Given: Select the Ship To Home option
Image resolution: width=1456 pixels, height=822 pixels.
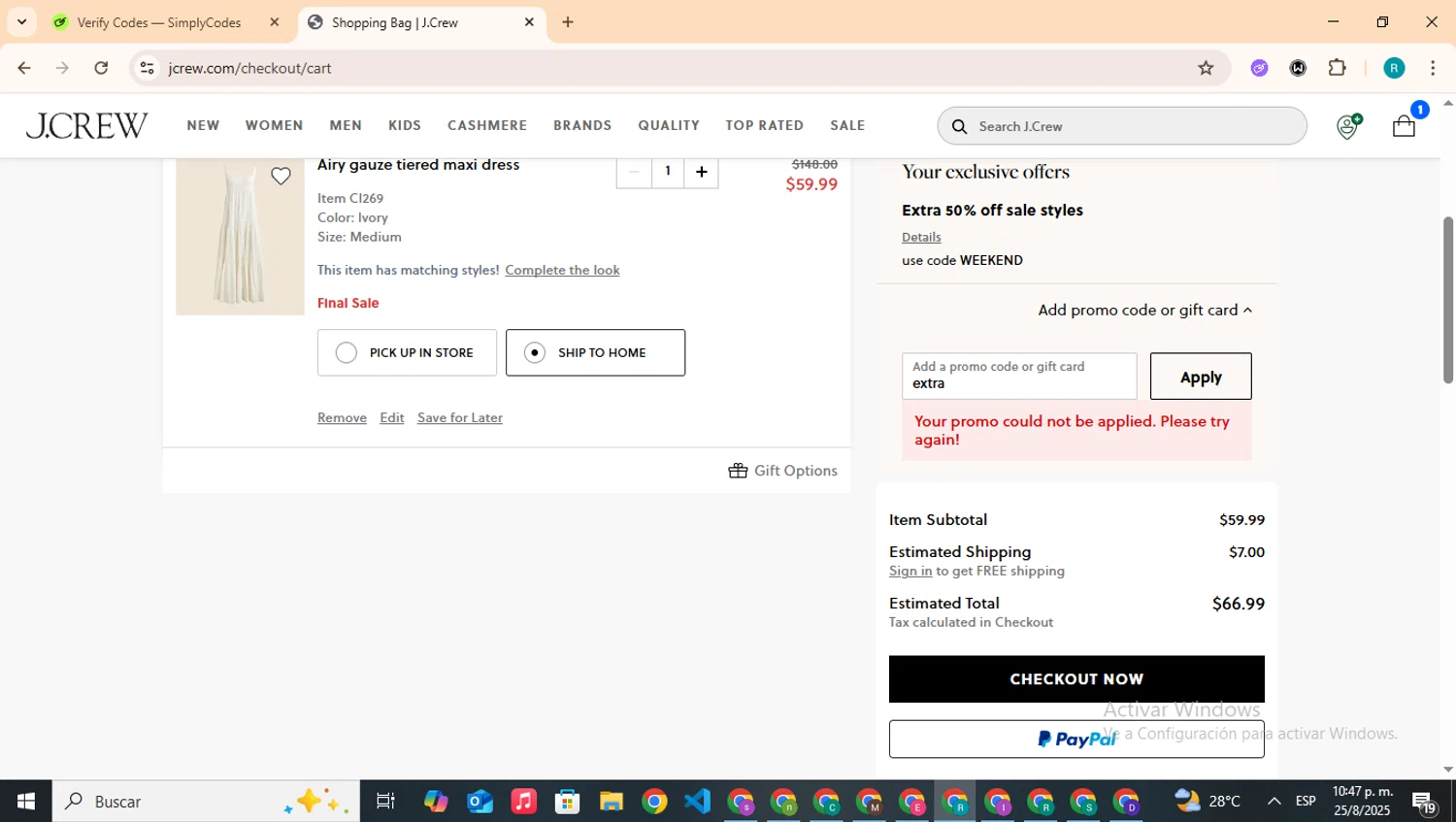Looking at the screenshot, I should tap(595, 352).
